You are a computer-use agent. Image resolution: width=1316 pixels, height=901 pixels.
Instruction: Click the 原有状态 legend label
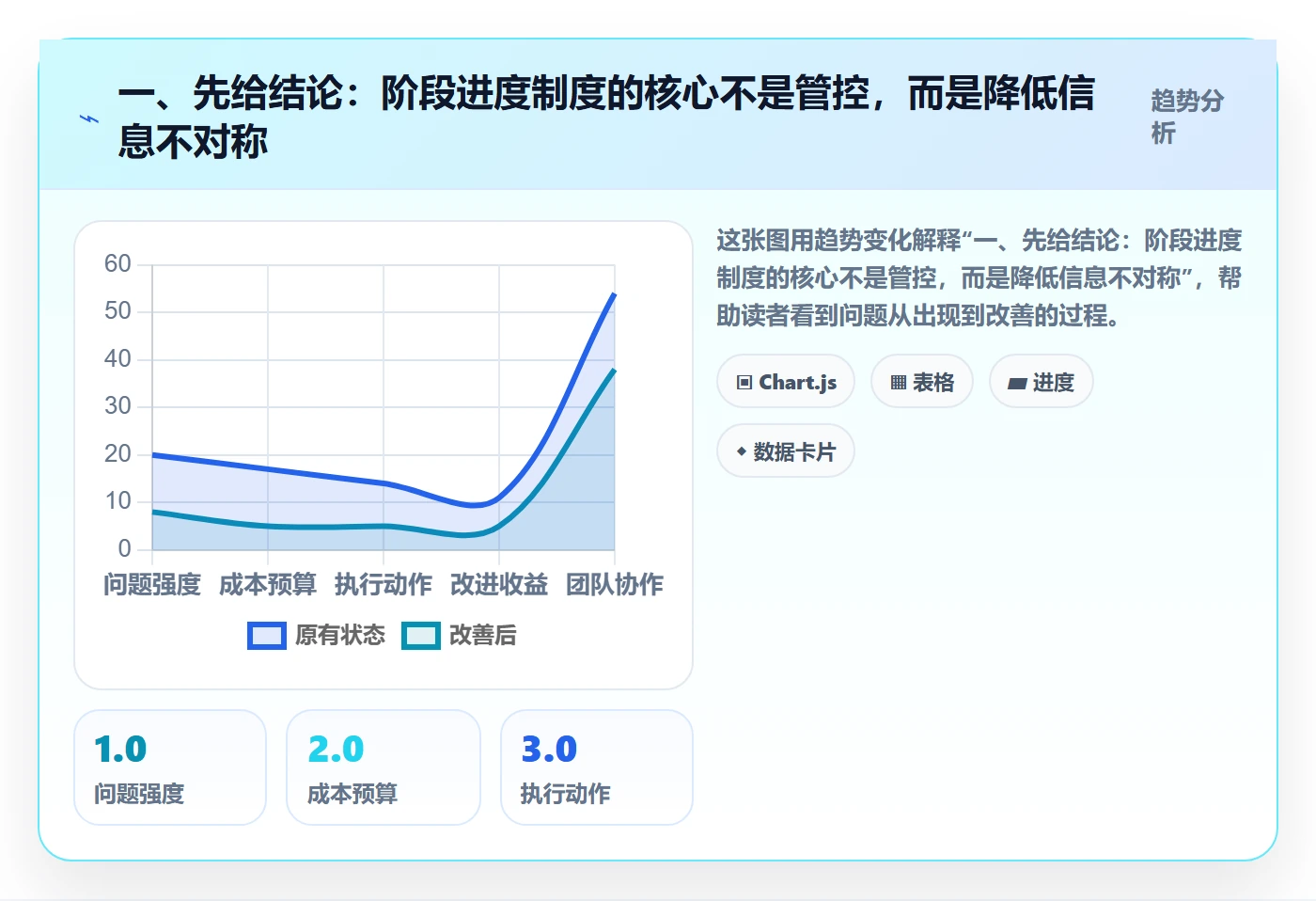coord(340,636)
